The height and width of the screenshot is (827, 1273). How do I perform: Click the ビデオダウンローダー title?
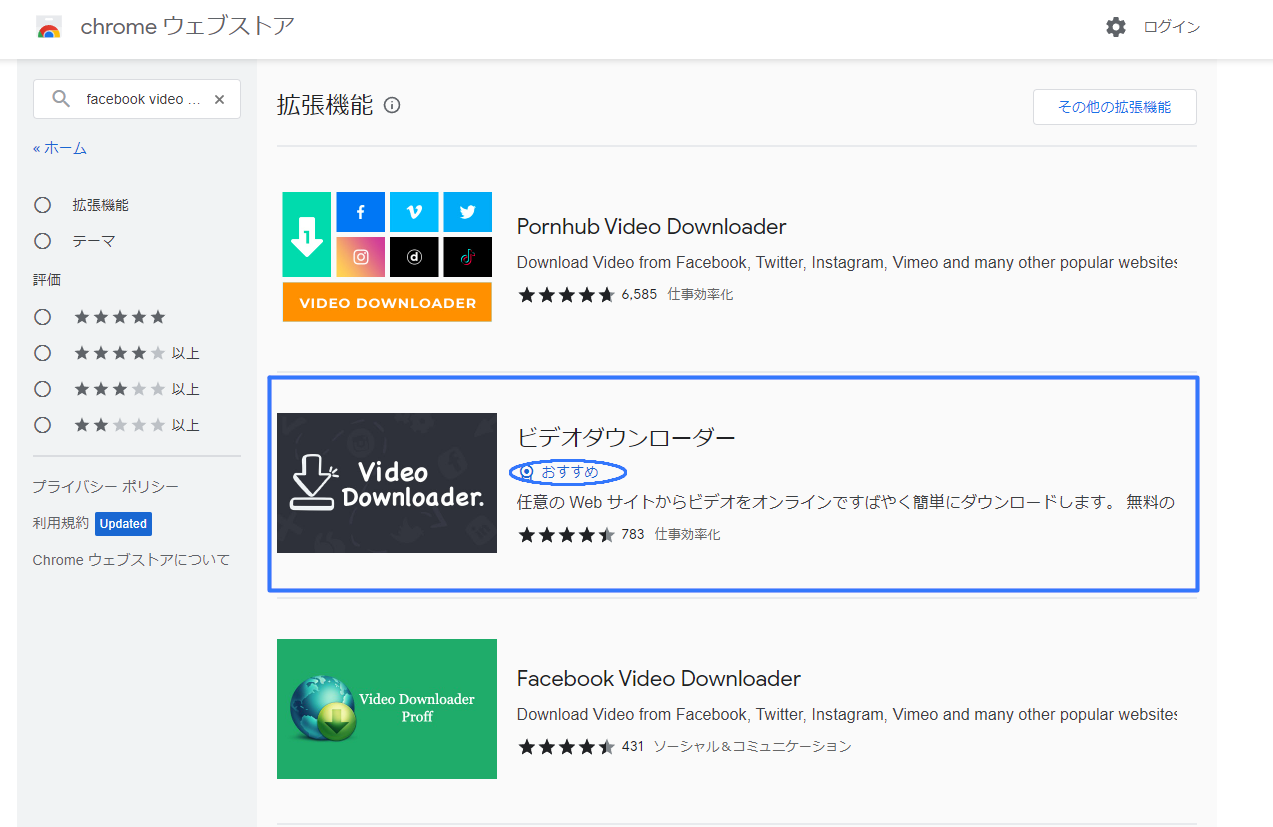[626, 437]
